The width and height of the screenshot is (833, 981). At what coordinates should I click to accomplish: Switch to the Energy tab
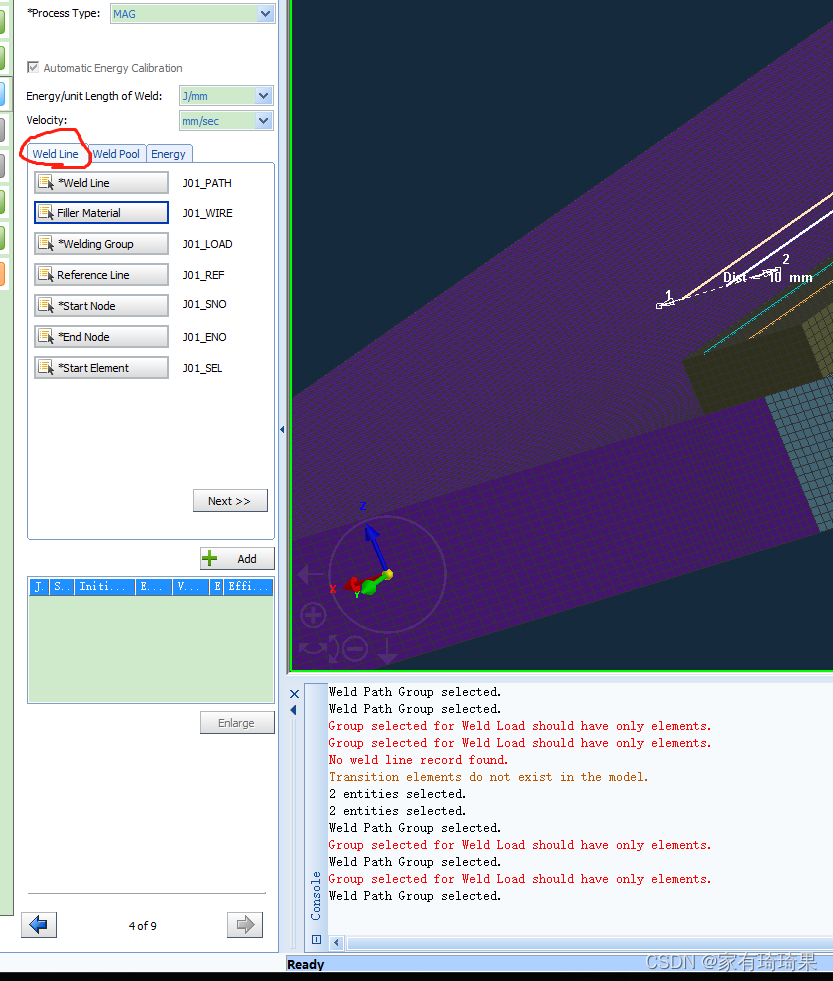169,154
